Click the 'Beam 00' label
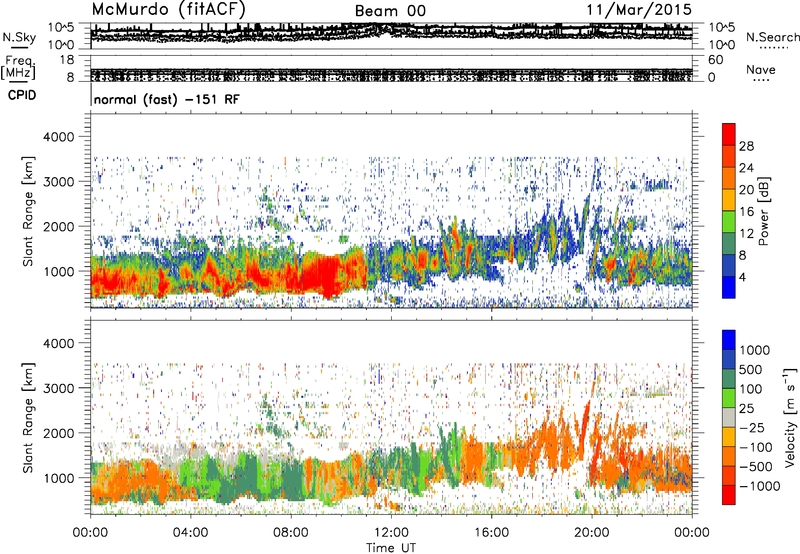Image resolution: width=800 pixels, height=554 pixels. click(x=390, y=11)
